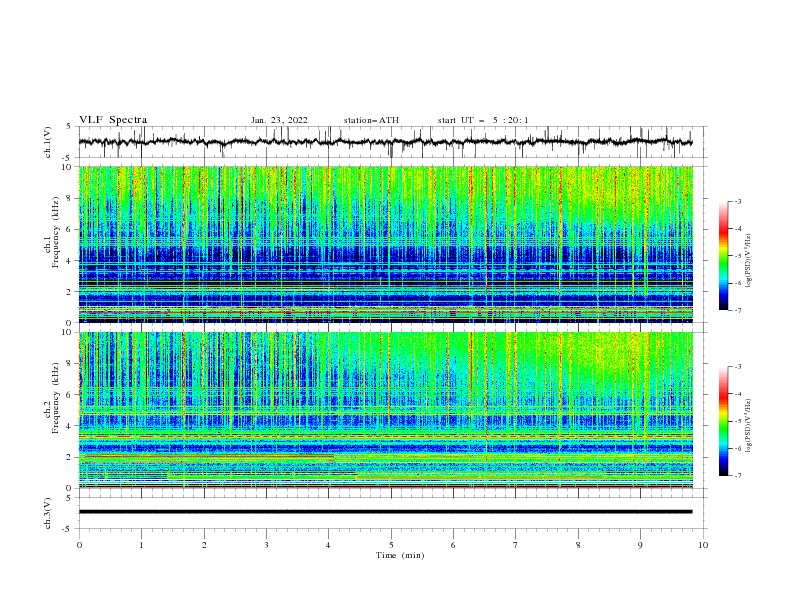Click the ch.3 flat voltage trace
Image resolution: width=792 pixels, height=612 pixels.
click(x=385, y=512)
